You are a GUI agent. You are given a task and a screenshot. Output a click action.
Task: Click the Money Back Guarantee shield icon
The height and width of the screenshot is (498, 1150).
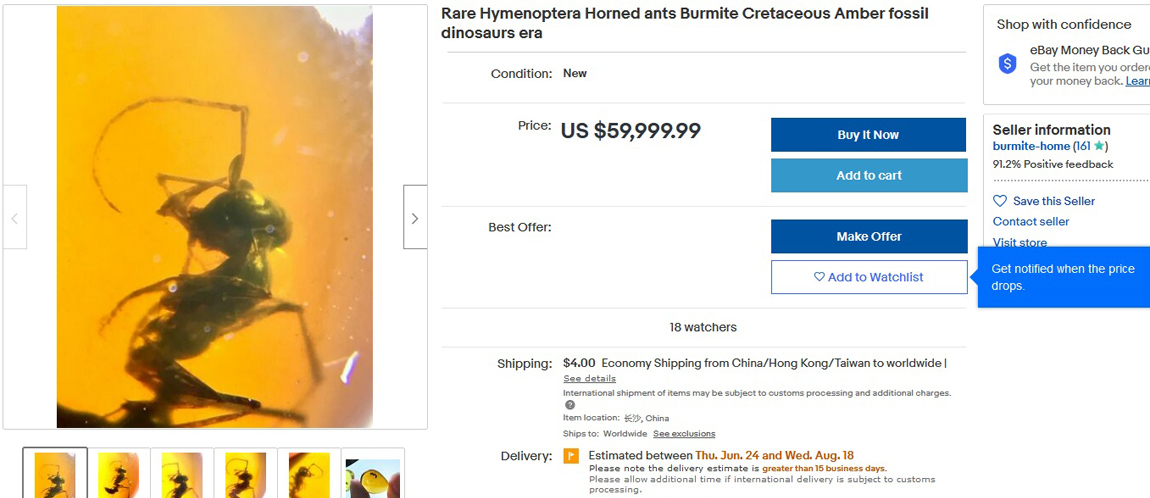[1007, 64]
